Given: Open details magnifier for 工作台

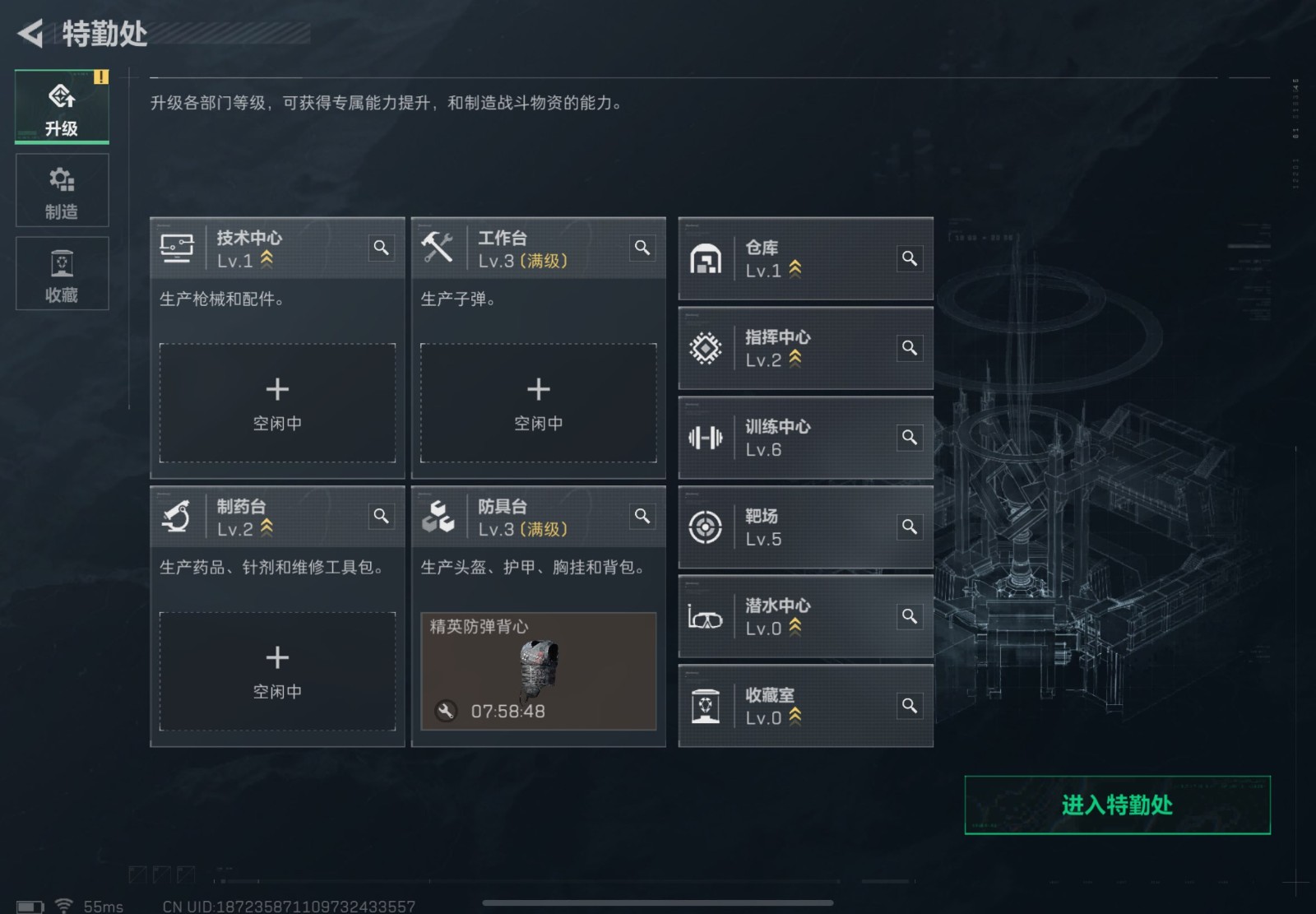Looking at the screenshot, I should tap(642, 248).
